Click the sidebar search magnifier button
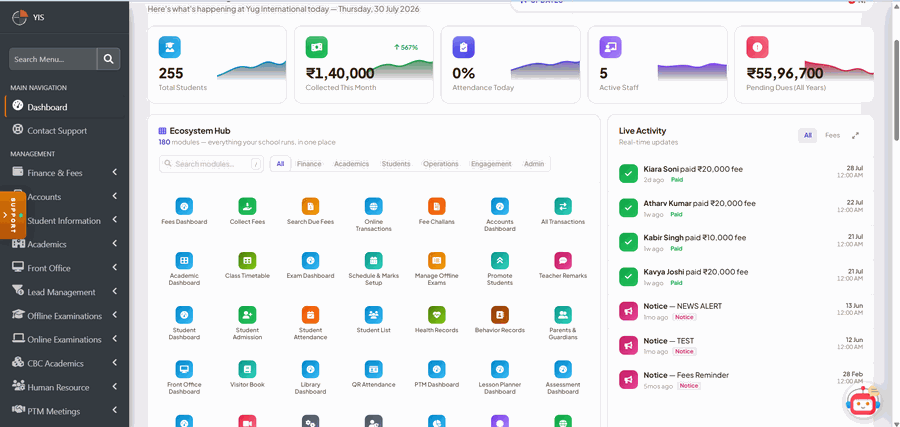900x427 pixels. [x=108, y=59]
